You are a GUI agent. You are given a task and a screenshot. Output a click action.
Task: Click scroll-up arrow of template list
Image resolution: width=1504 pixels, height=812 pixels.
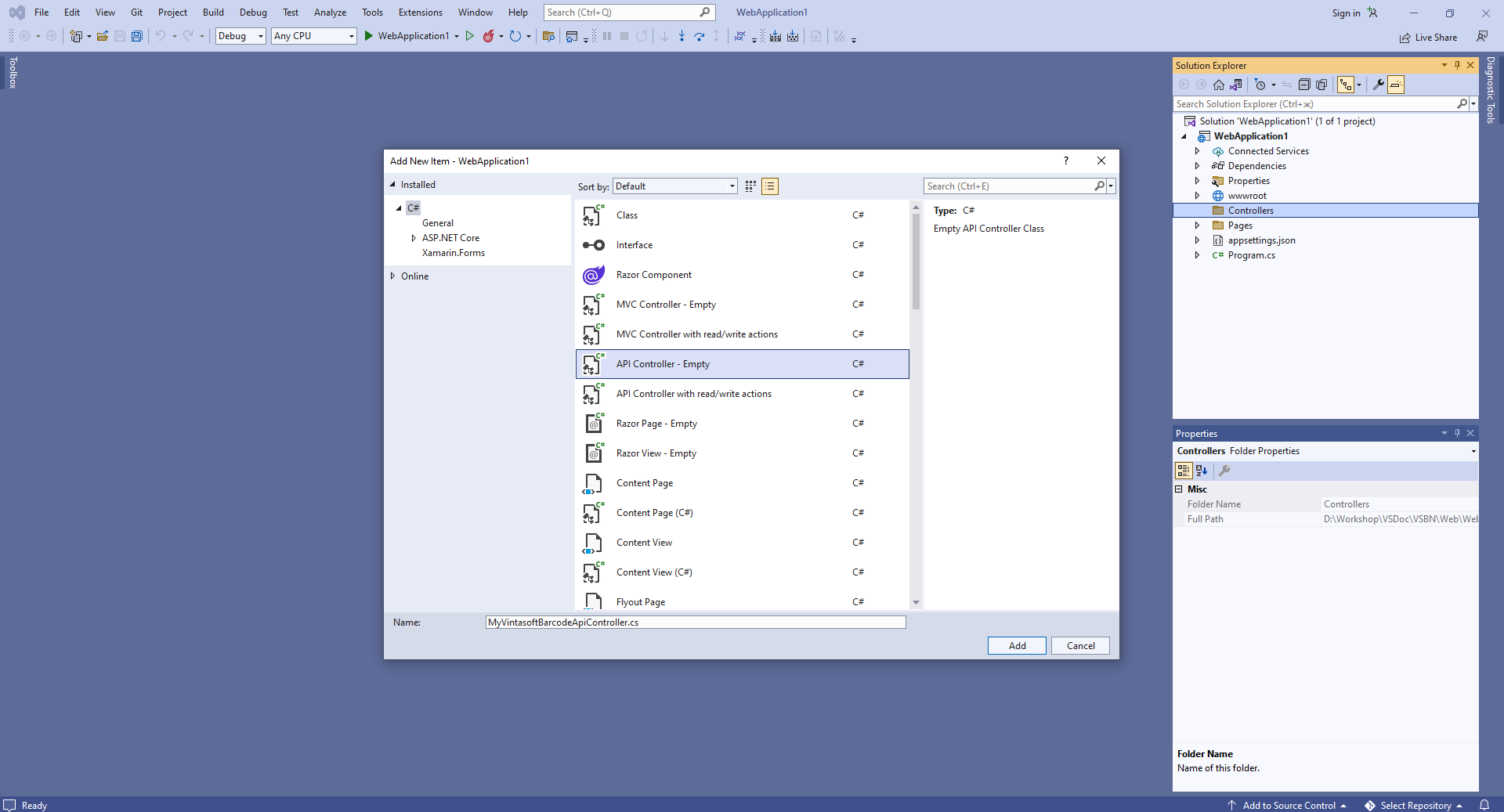click(916, 208)
